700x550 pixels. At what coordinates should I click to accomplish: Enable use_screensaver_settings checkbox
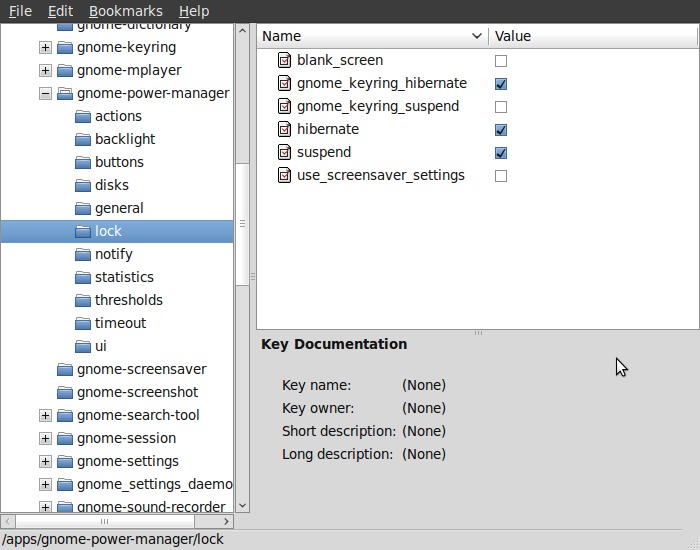(501, 176)
